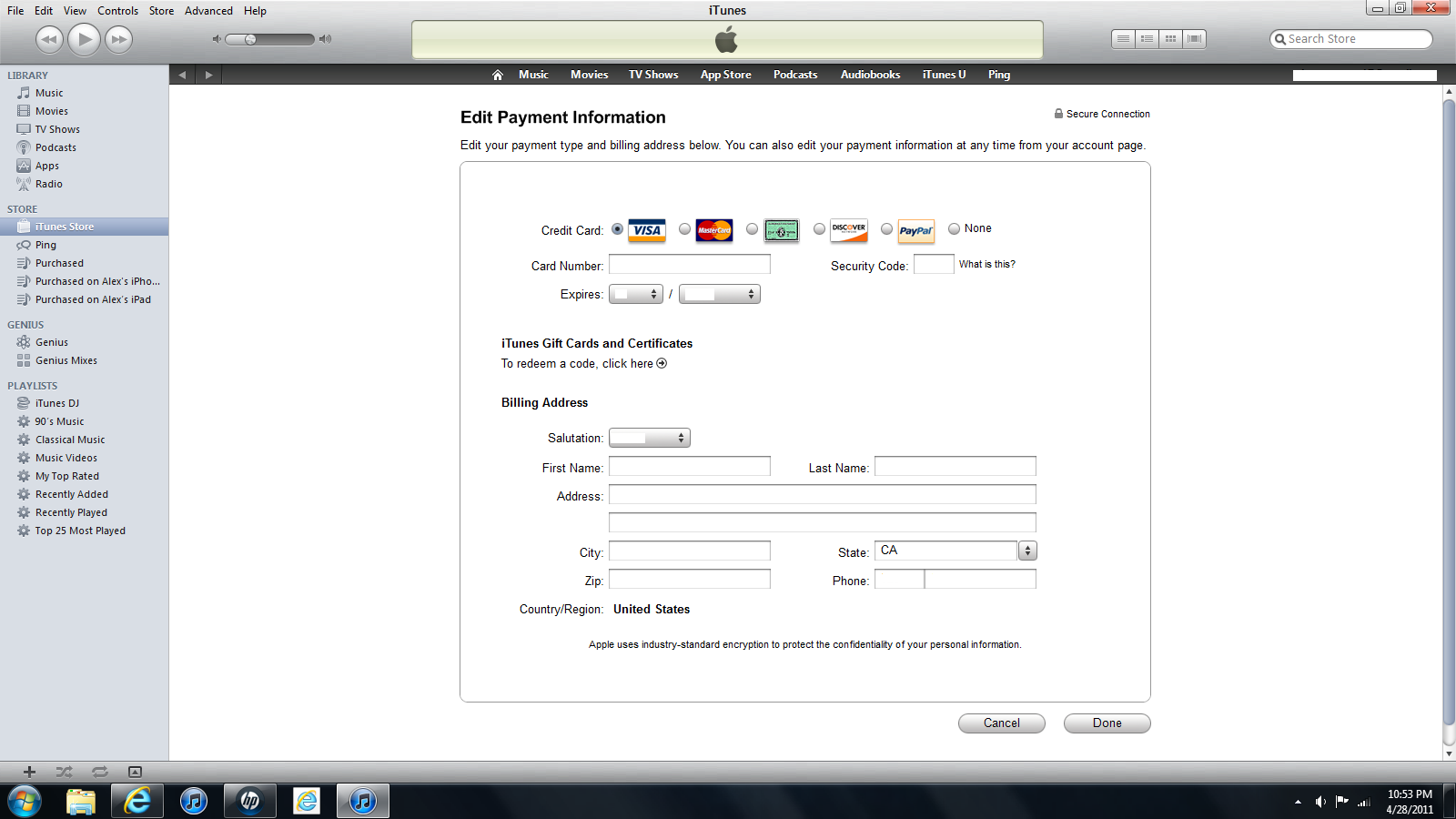Open File Explorer from the taskbar
The width and height of the screenshot is (1456, 819).
[81, 801]
